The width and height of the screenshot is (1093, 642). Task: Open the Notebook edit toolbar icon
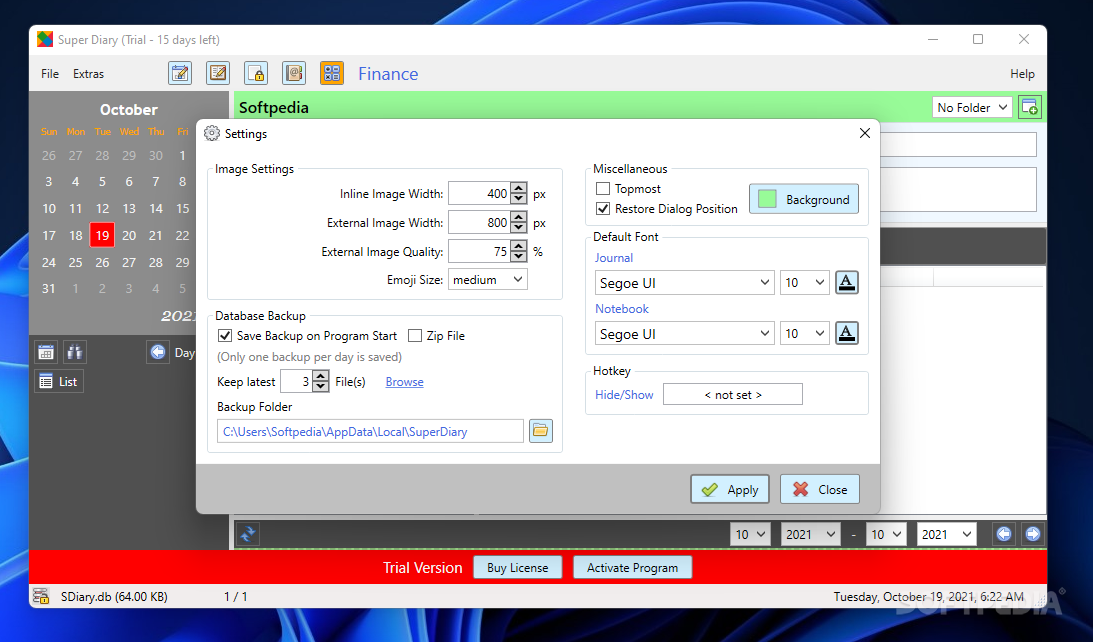[x=218, y=73]
